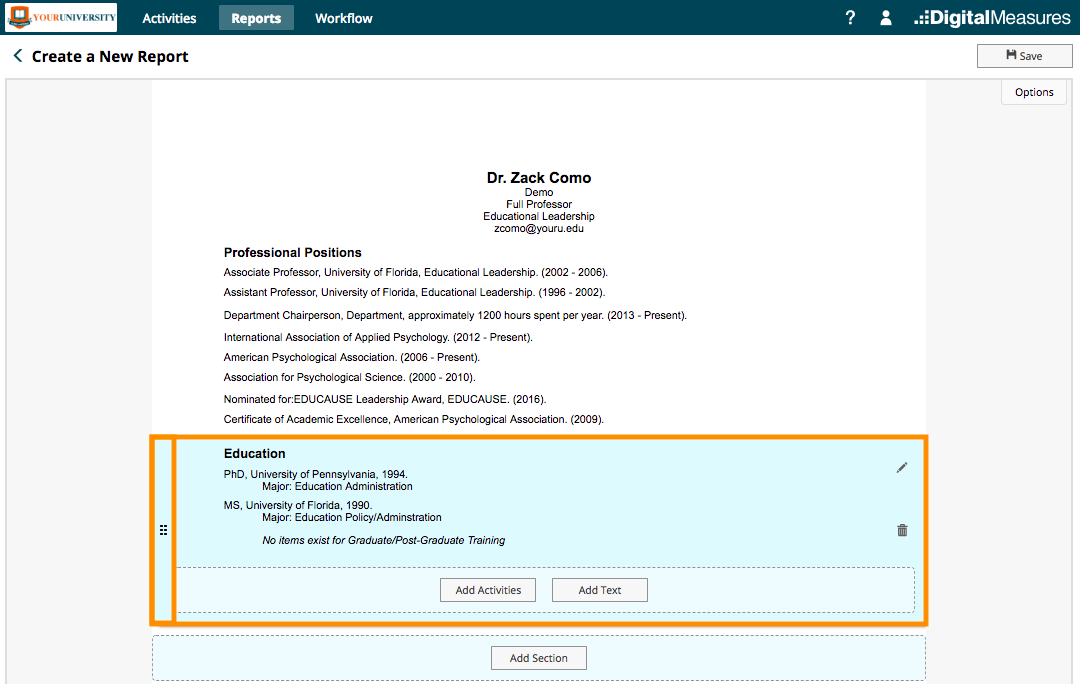1080x684 pixels.
Task: Click the Dr. Zack Como heading
Action: pyautogui.click(x=539, y=178)
